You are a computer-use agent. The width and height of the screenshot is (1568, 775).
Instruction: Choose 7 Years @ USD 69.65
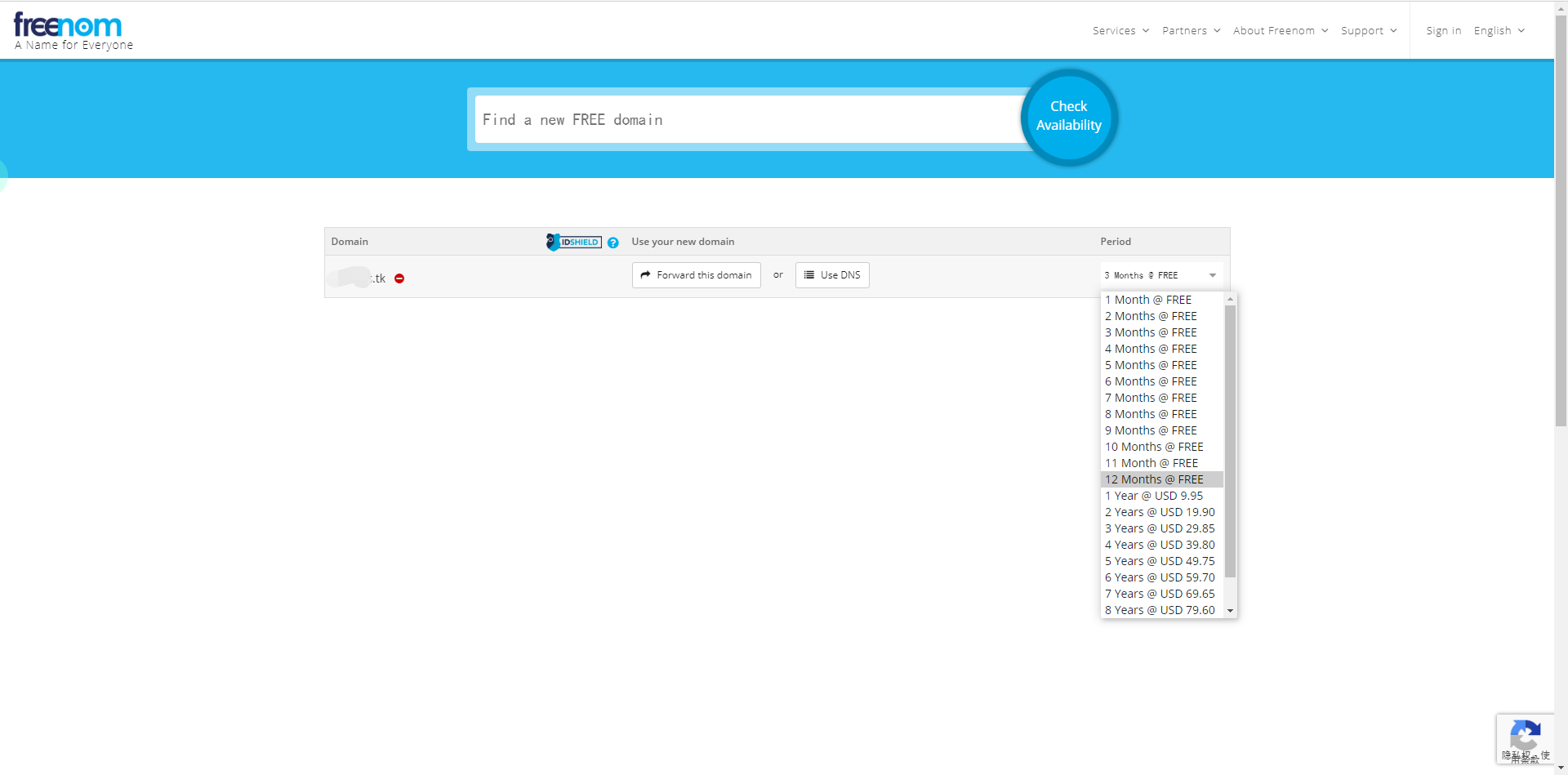(1162, 594)
